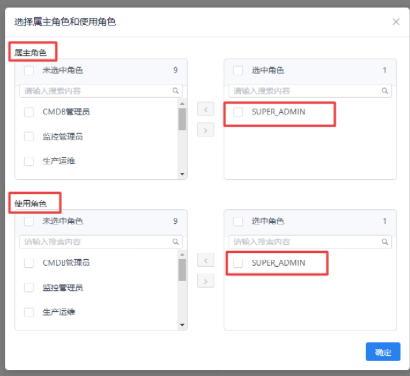410x376 pixels.
Task: Click 确定 confirm button
Action: point(383,352)
